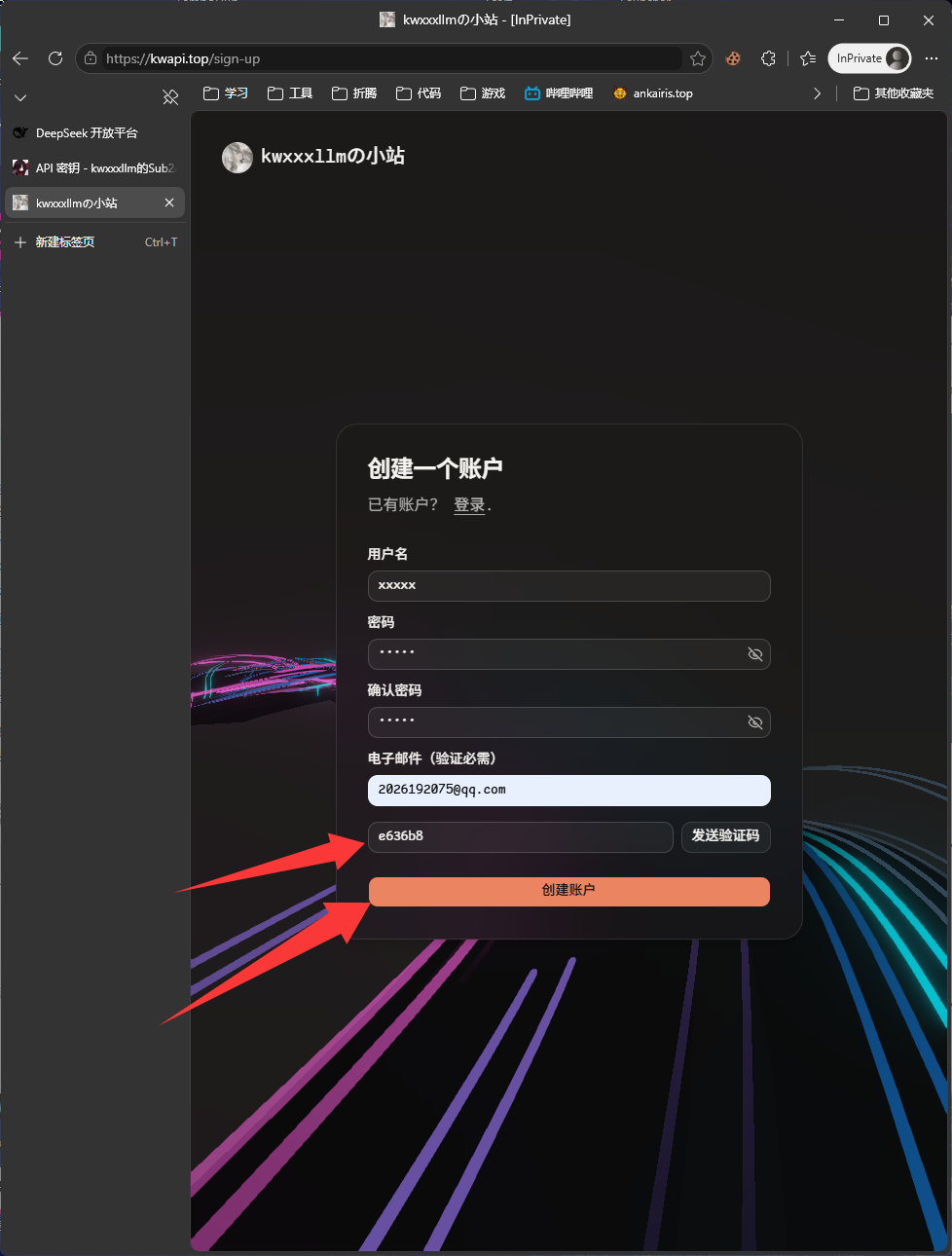Image resolution: width=952 pixels, height=1256 pixels.
Task: Click the address bar URL kwapi.top/sign-up
Action: [183, 58]
